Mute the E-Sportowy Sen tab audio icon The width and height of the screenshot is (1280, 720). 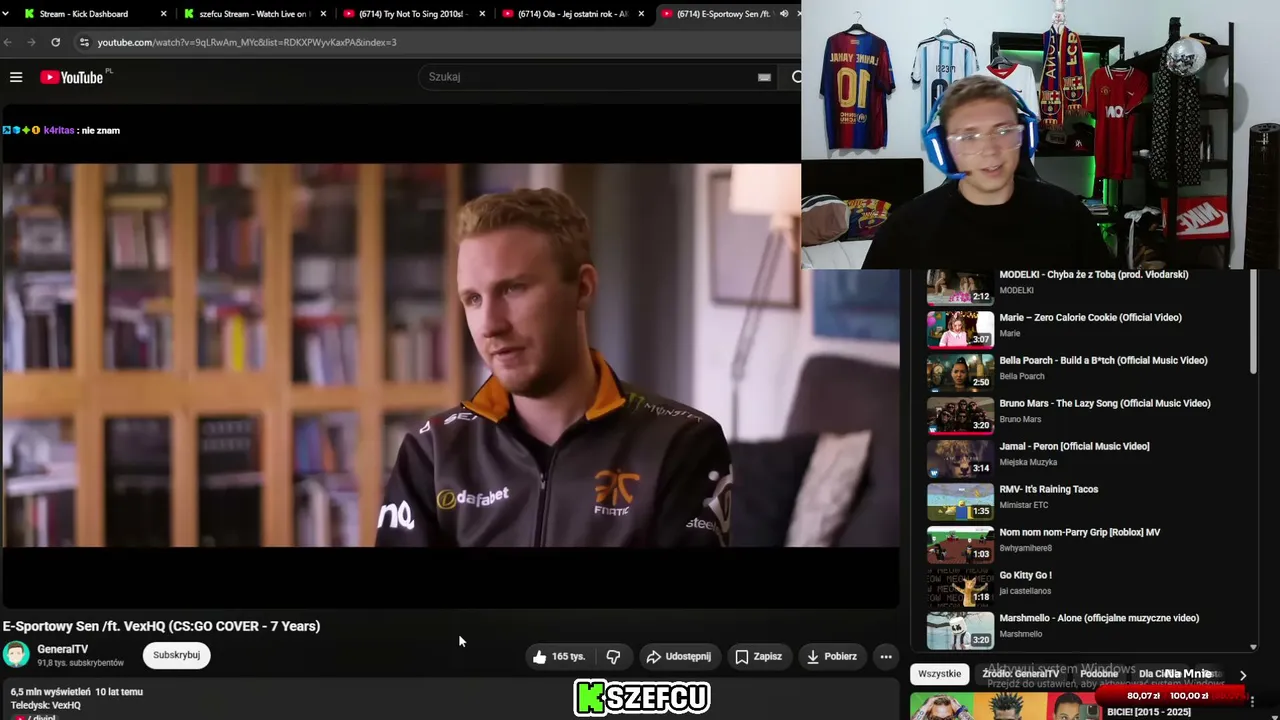(x=784, y=14)
